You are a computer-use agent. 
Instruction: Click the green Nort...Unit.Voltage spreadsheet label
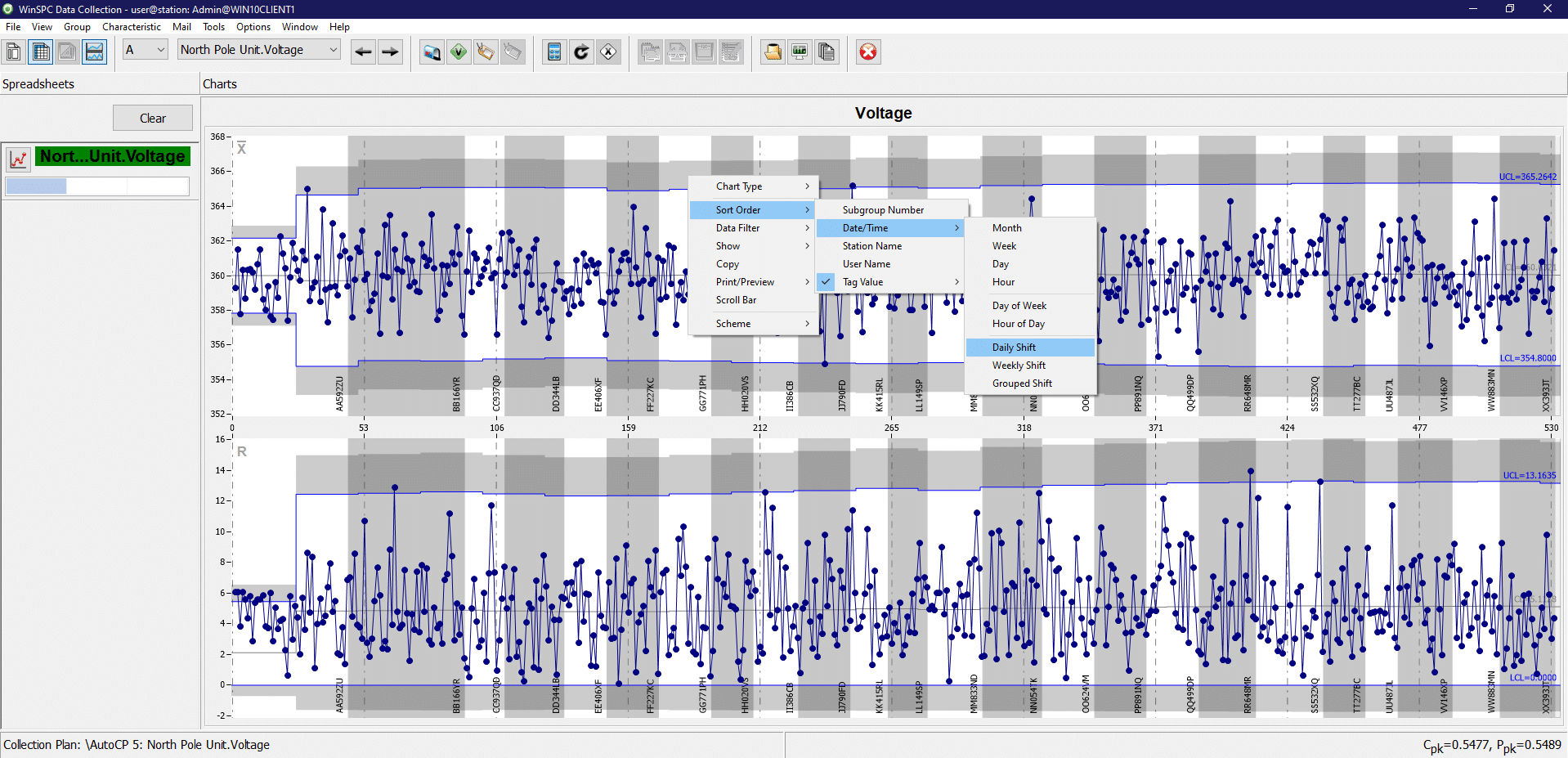[x=113, y=156]
